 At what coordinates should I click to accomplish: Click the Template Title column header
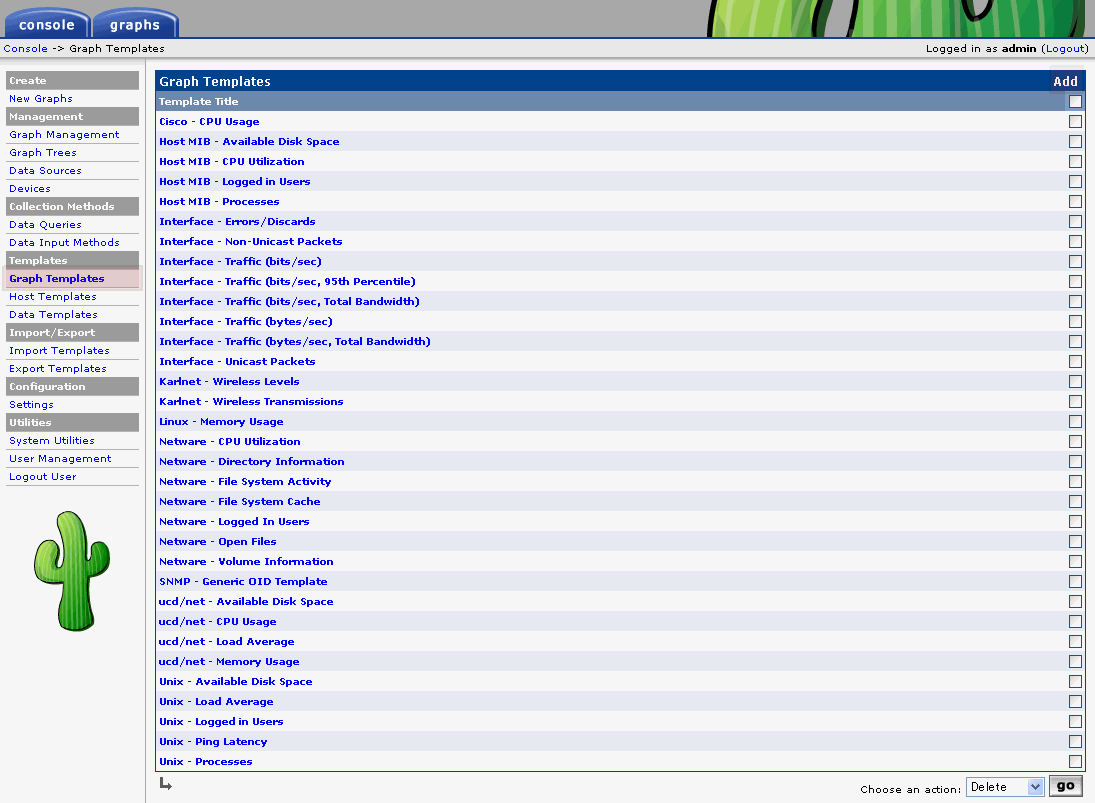[x=199, y=102]
